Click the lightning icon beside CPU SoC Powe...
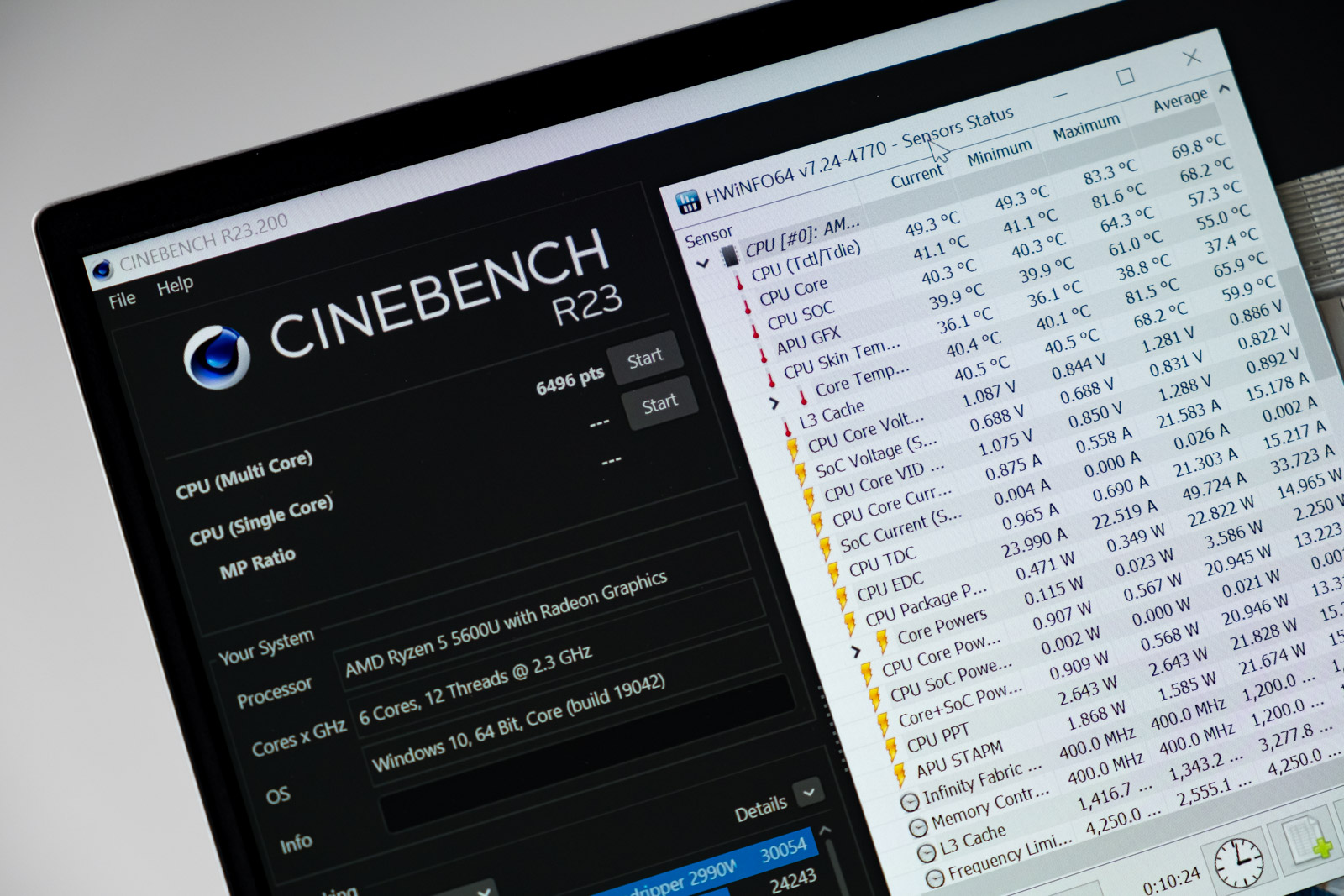This screenshot has height=896, width=1344. click(x=874, y=699)
